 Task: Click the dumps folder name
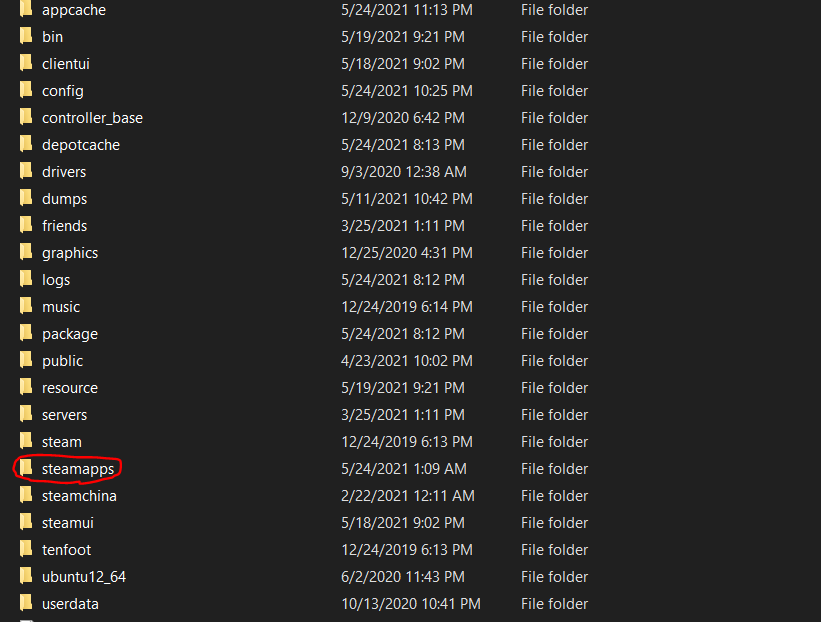pyautogui.click(x=64, y=199)
